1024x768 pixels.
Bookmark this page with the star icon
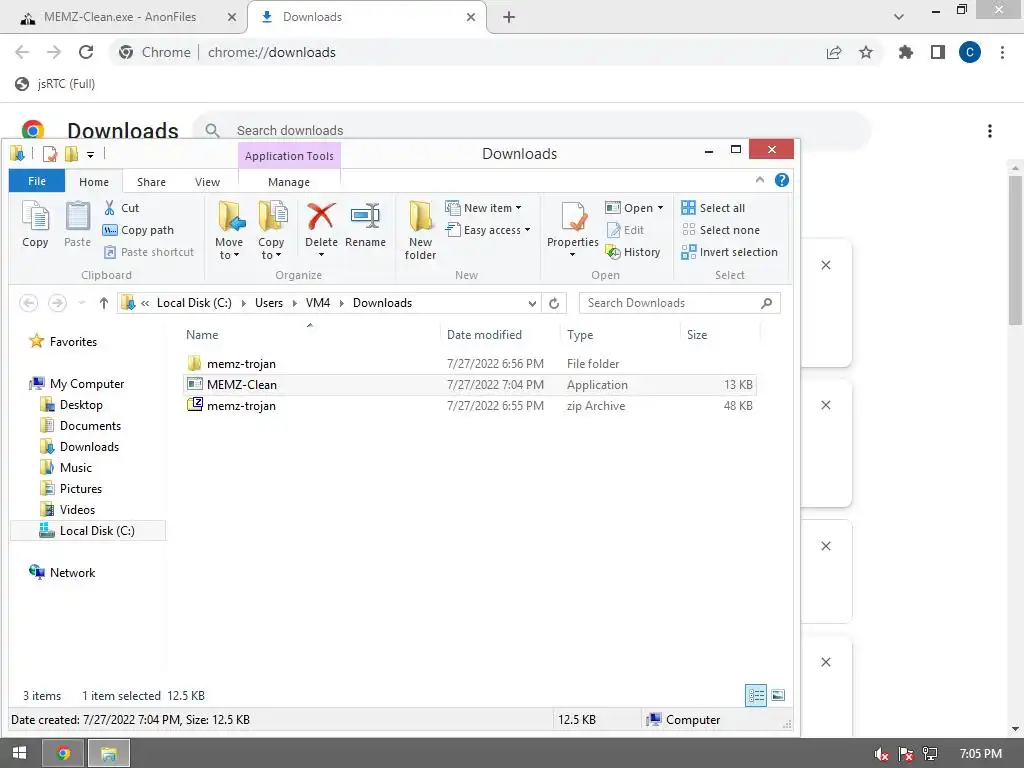point(866,52)
